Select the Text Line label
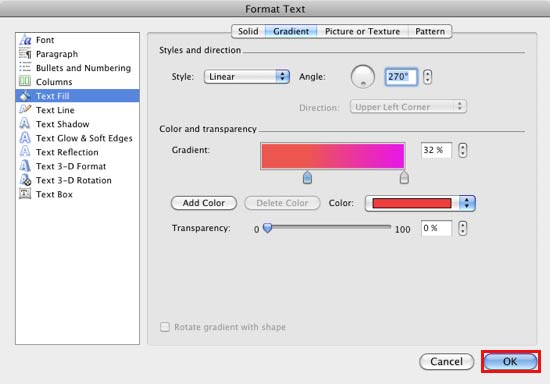Screen dimensions: 550x384 coord(55,110)
